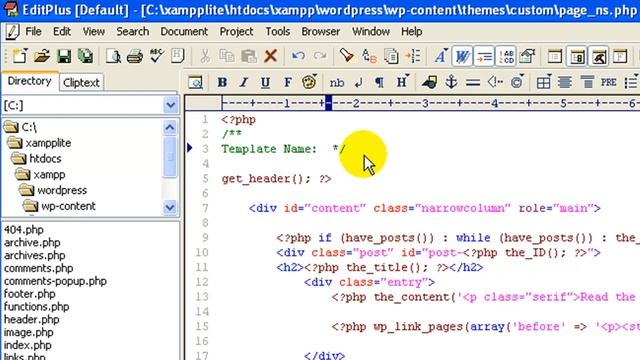640x360 pixels.
Task: Click the Table icon in HTML toolbar
Action: (544, 82)
